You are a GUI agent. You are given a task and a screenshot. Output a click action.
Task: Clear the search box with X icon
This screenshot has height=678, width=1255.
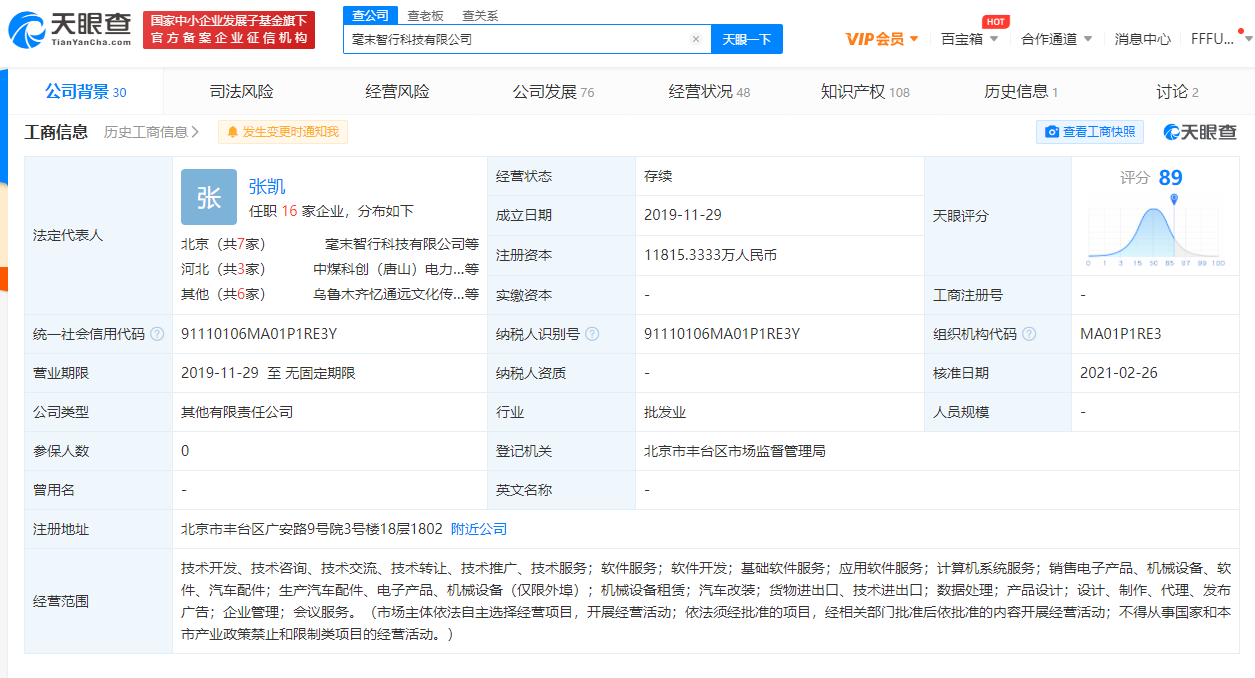[696, 39]
